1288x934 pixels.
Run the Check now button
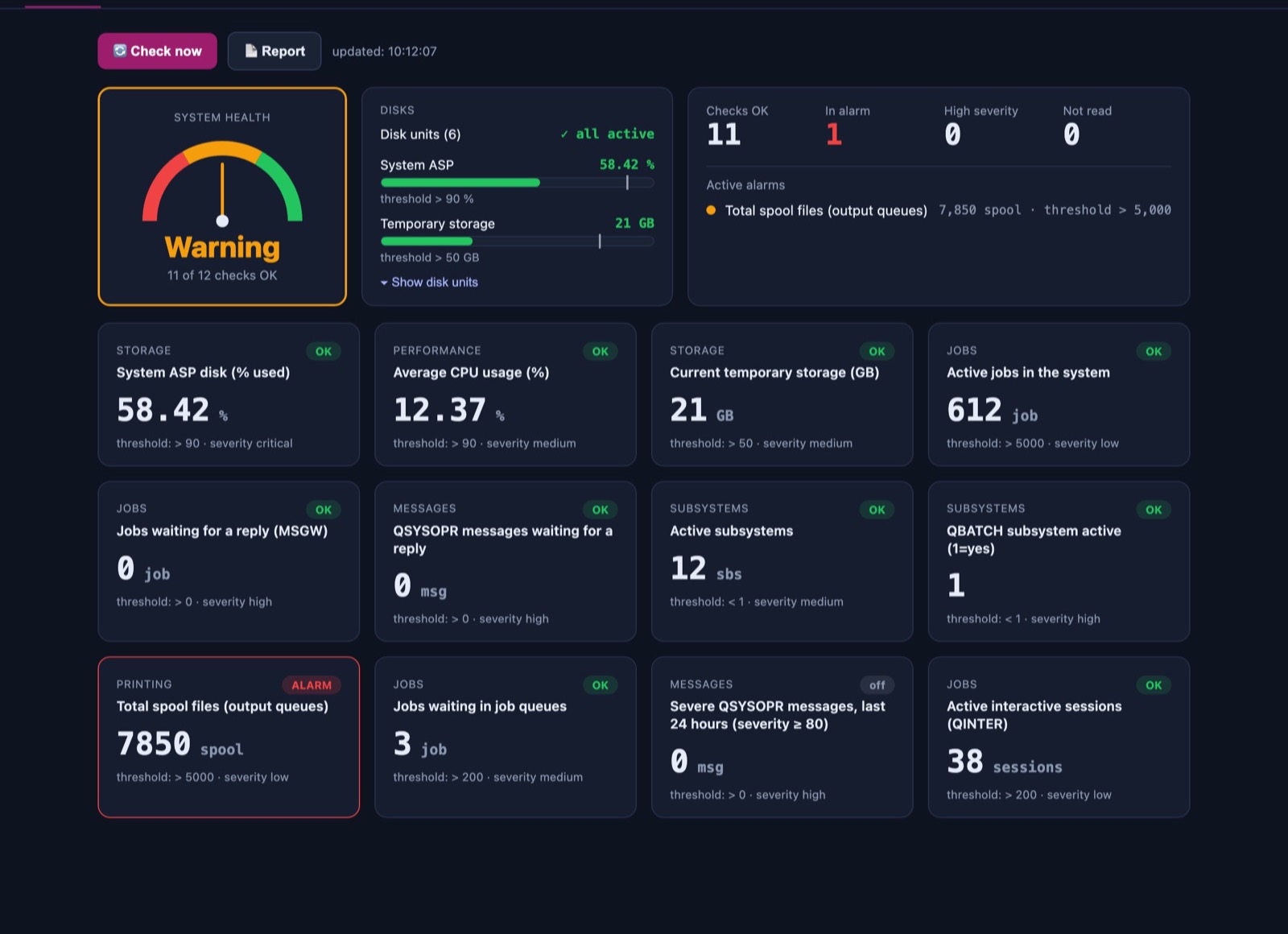coord(158,51)
